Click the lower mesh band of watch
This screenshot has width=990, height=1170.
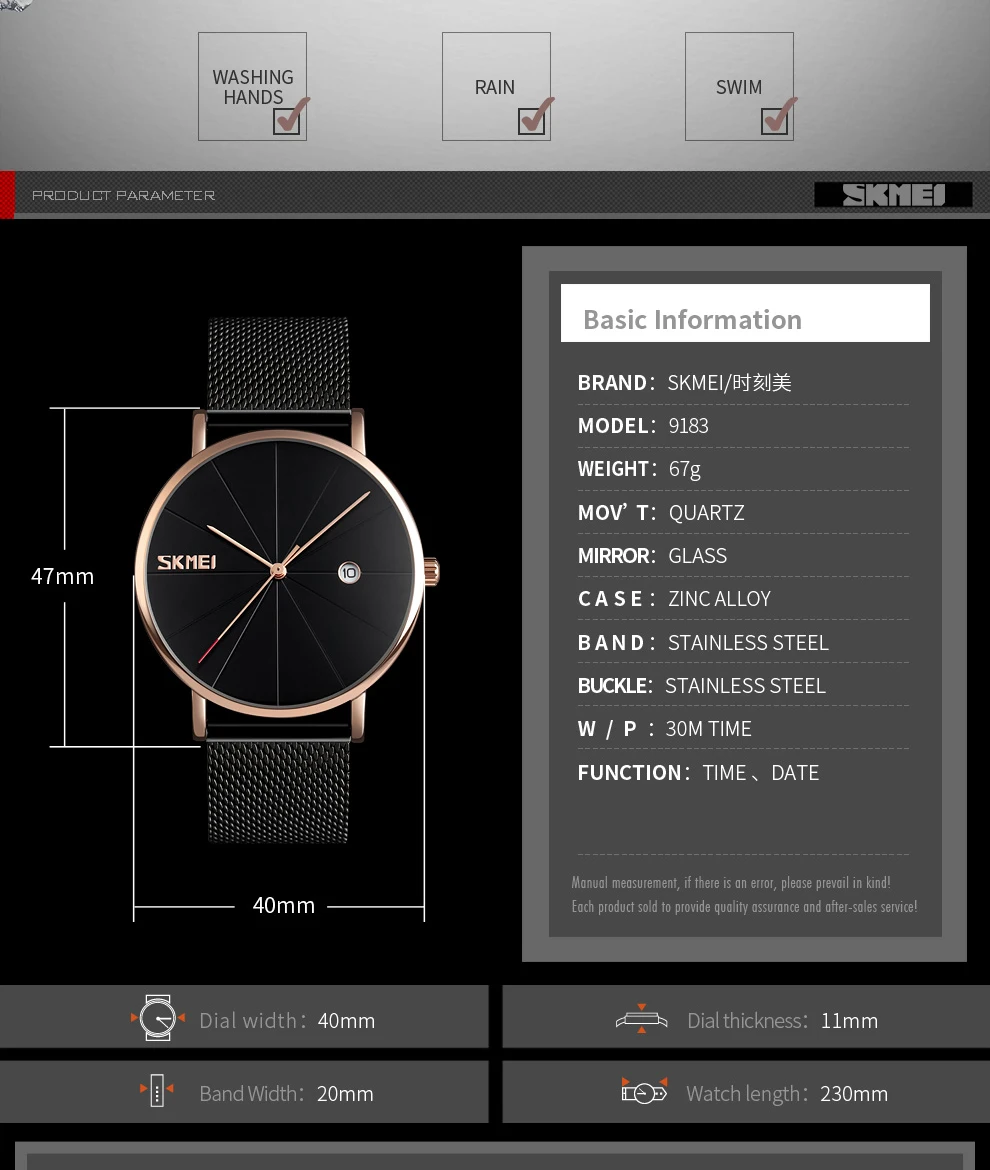tap(278, 792)
